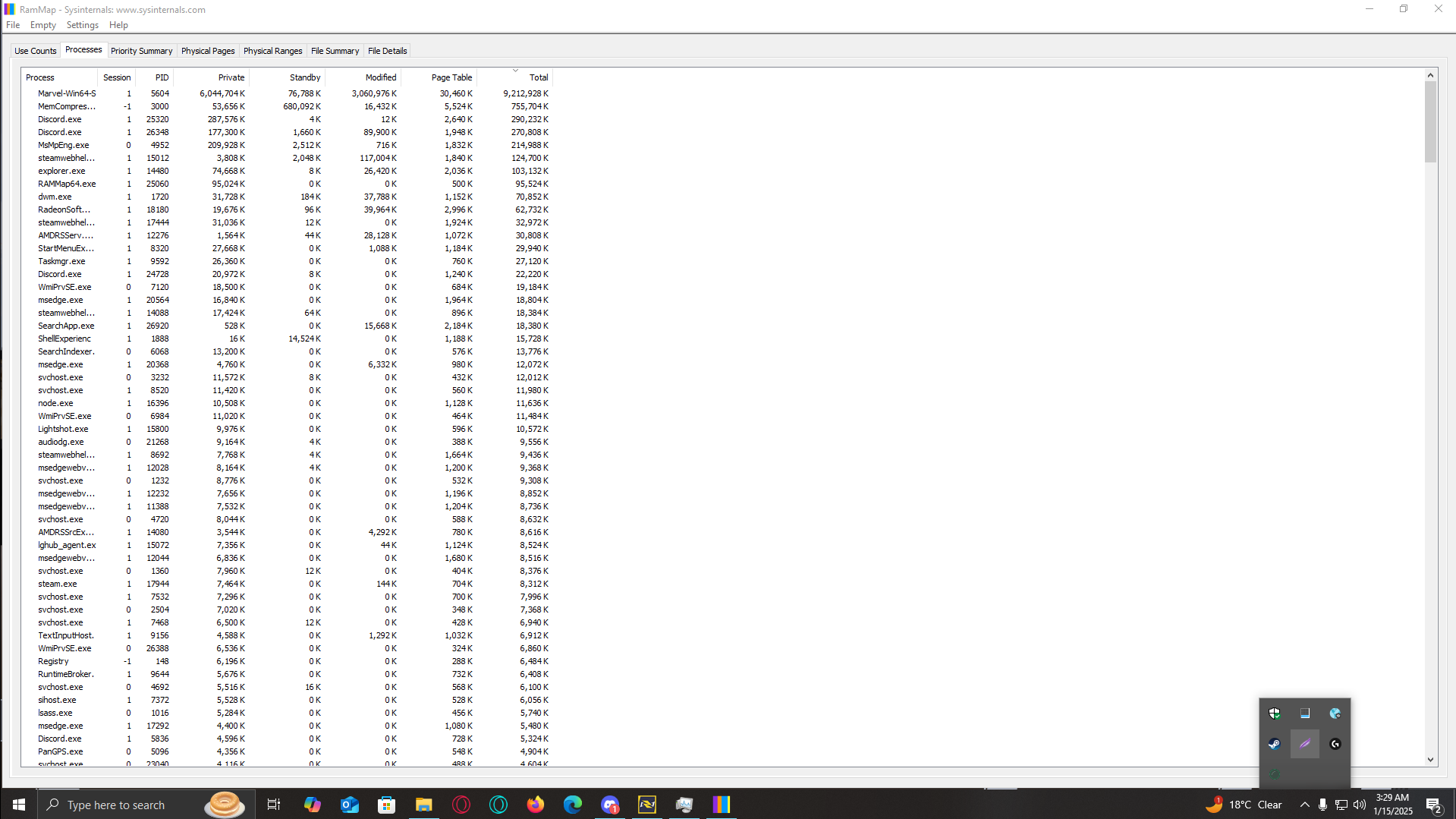Viewport: 1456px width, 819px height.
Task: Launch red Opera browser from taskbar
Action: point(461,805)
